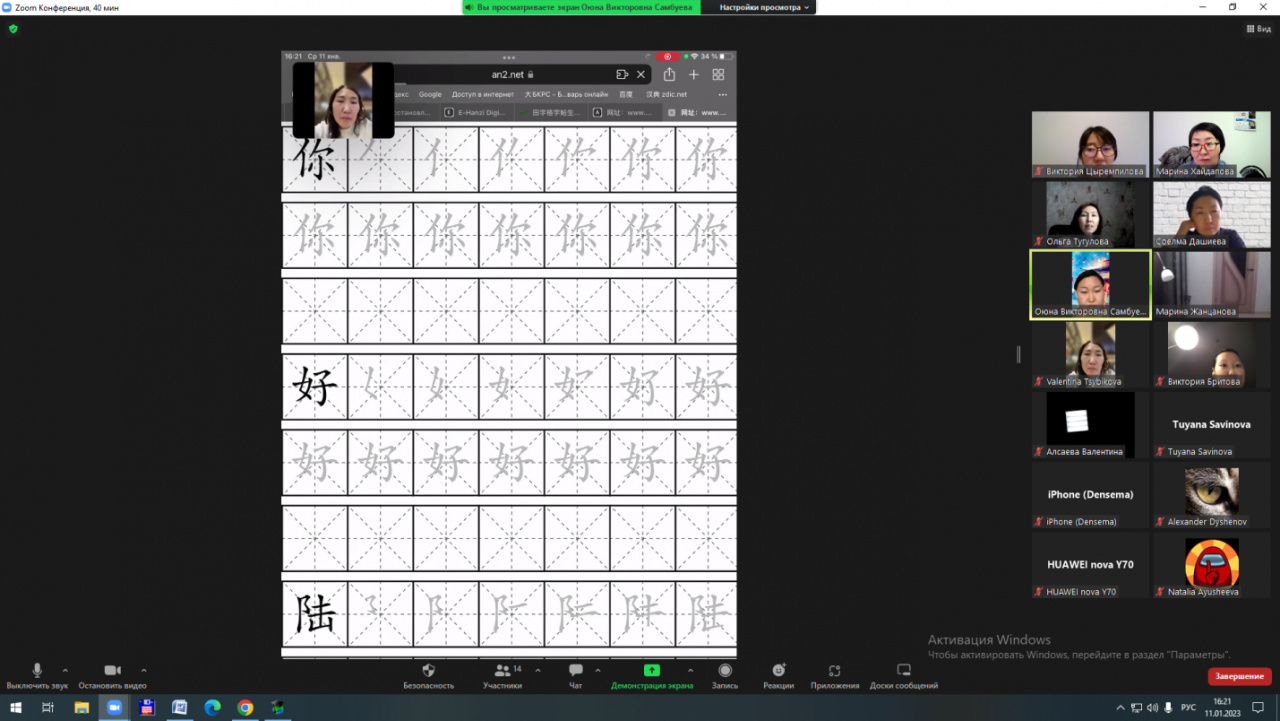Open the Security (Безопасность) shield icon
The image size is (1280, 721).
click(428, 671)
